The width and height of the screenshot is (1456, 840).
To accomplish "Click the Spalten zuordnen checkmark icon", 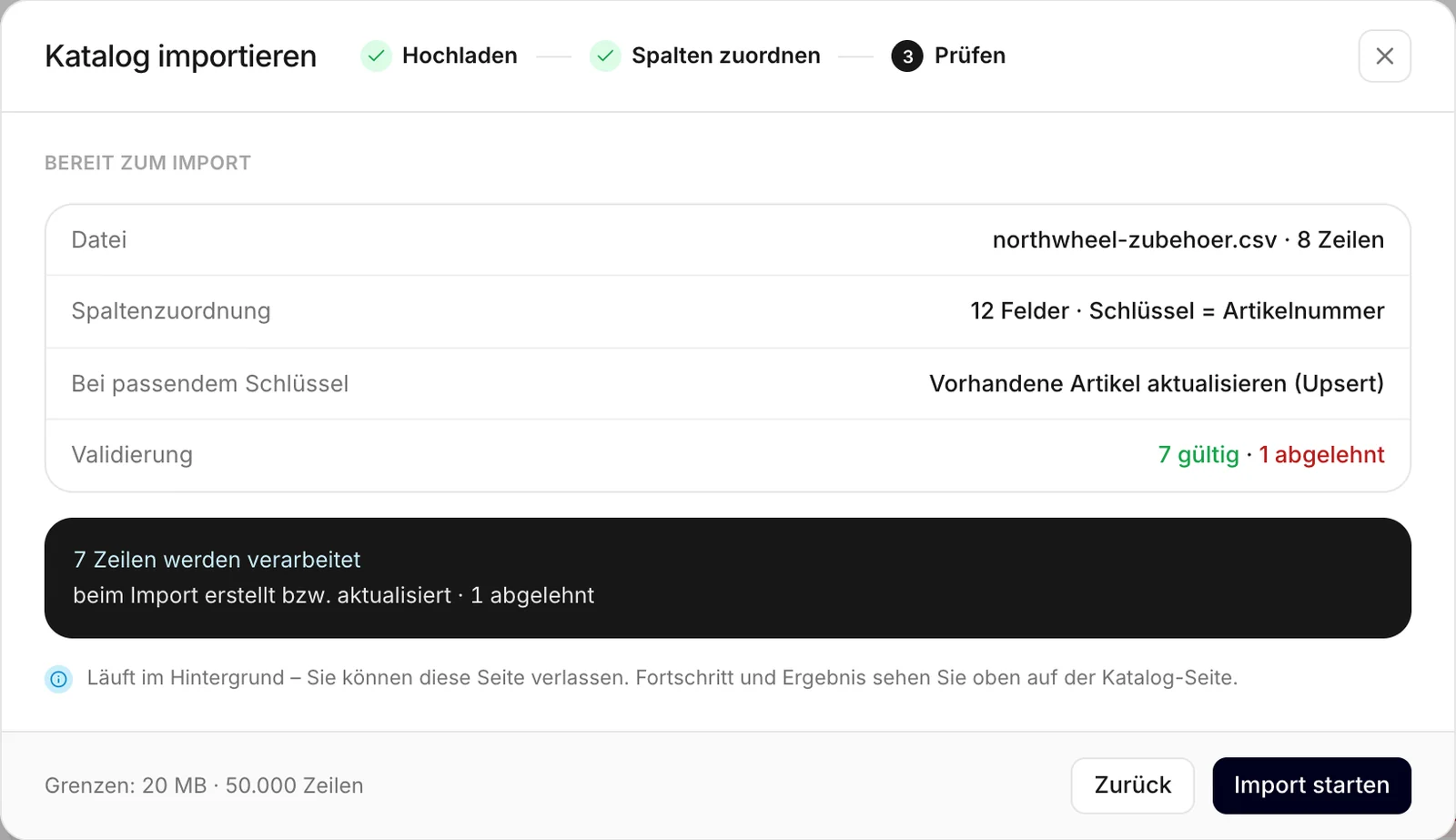I will pyautogui.click(x=605, y=56).
